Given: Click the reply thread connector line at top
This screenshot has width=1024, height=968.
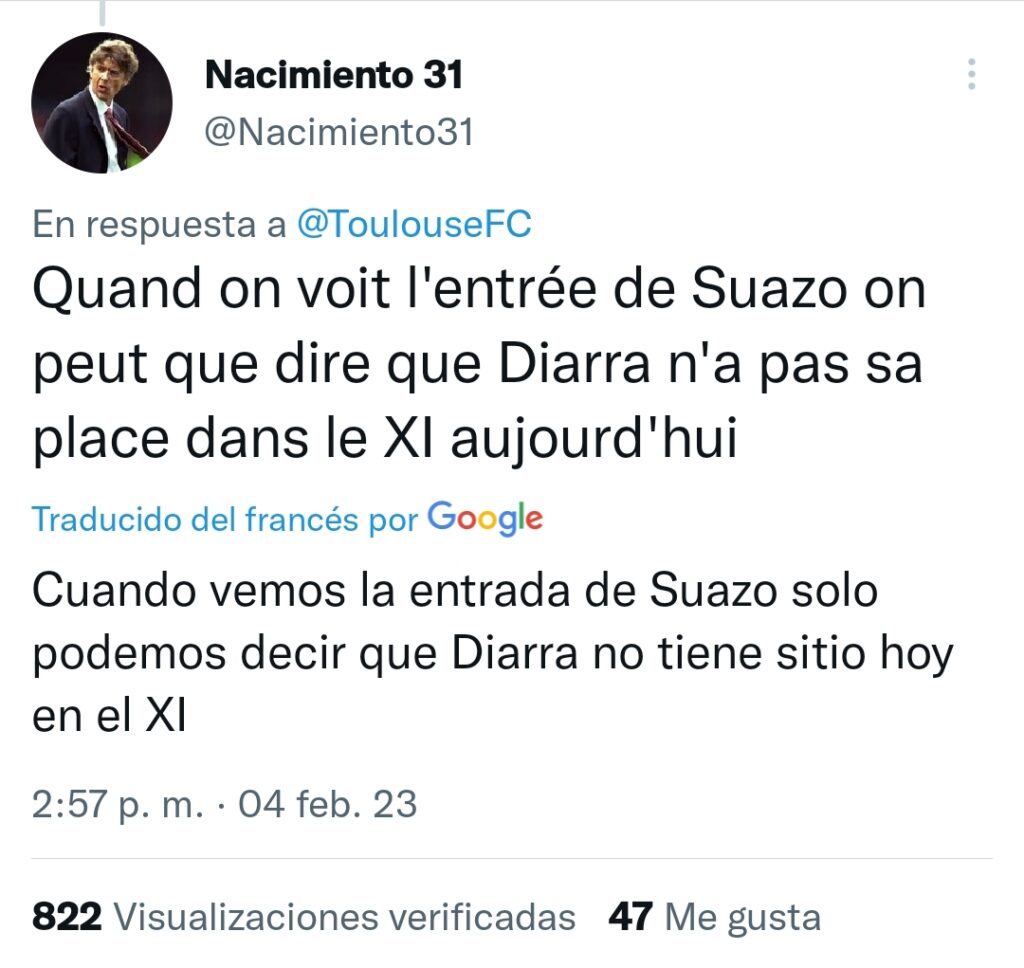Looking at the screenshot, I should point(102,12).
